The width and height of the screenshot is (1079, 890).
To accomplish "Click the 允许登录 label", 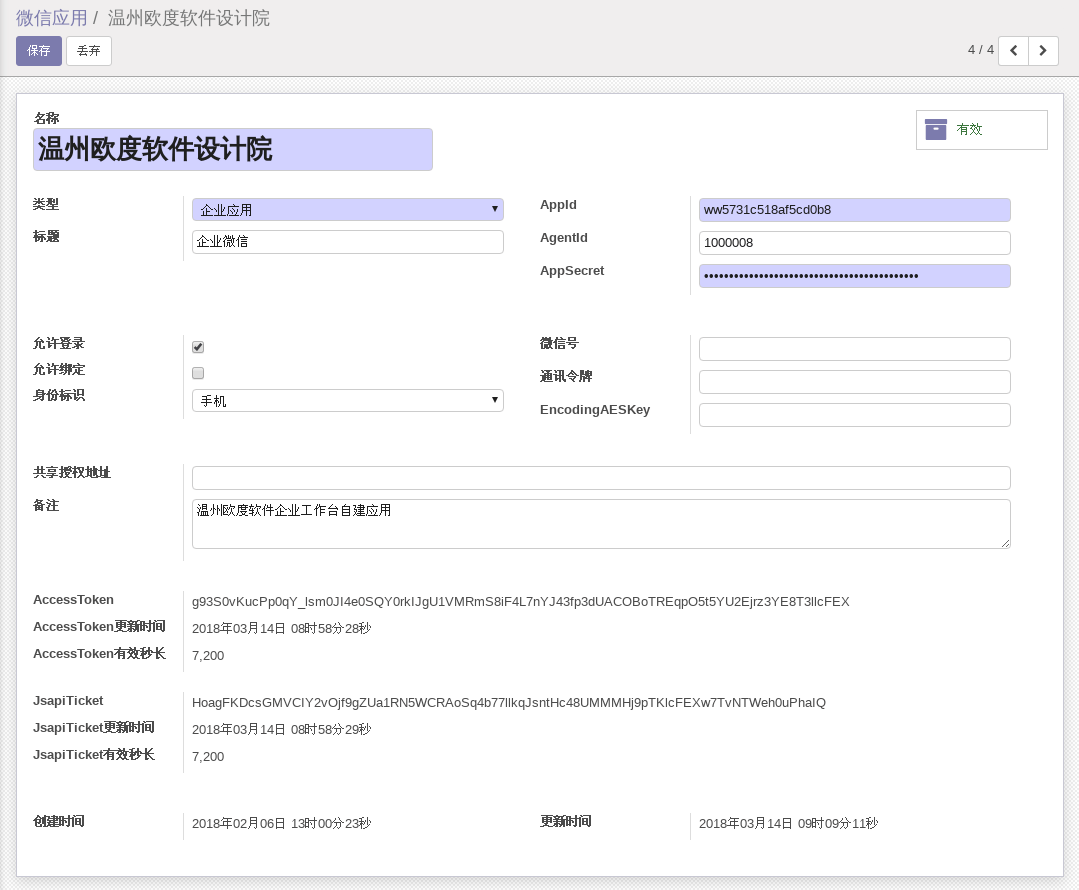I will pos(59,343).
